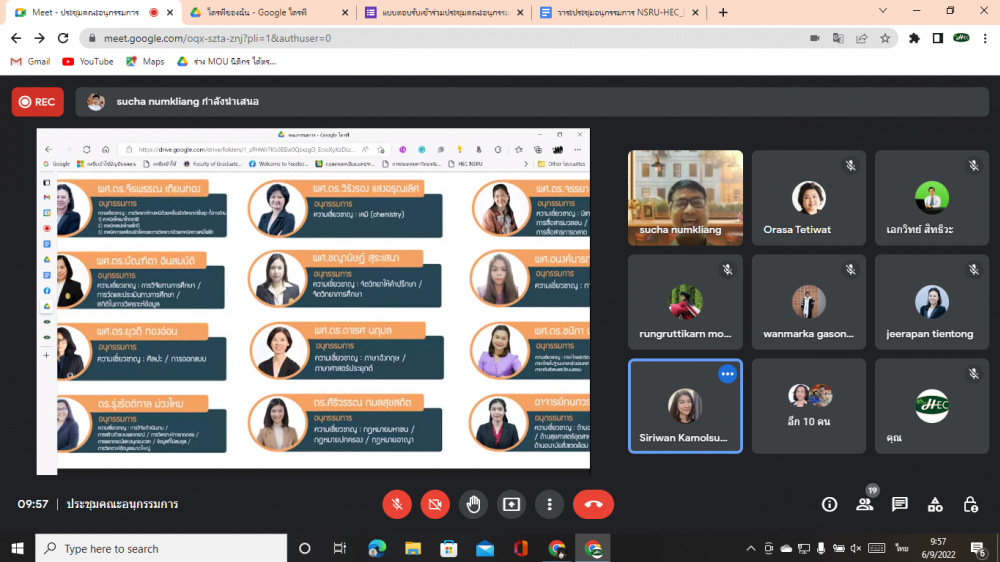Open the YouTube bookmark

(x=87, y=61)
